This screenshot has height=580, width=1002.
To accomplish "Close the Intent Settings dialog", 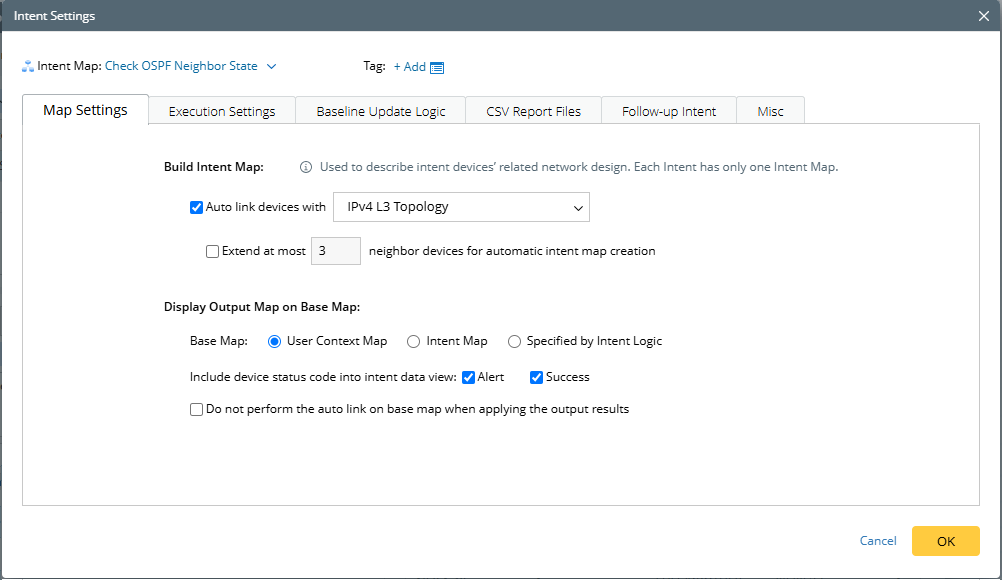I will (x=983, y=16).
